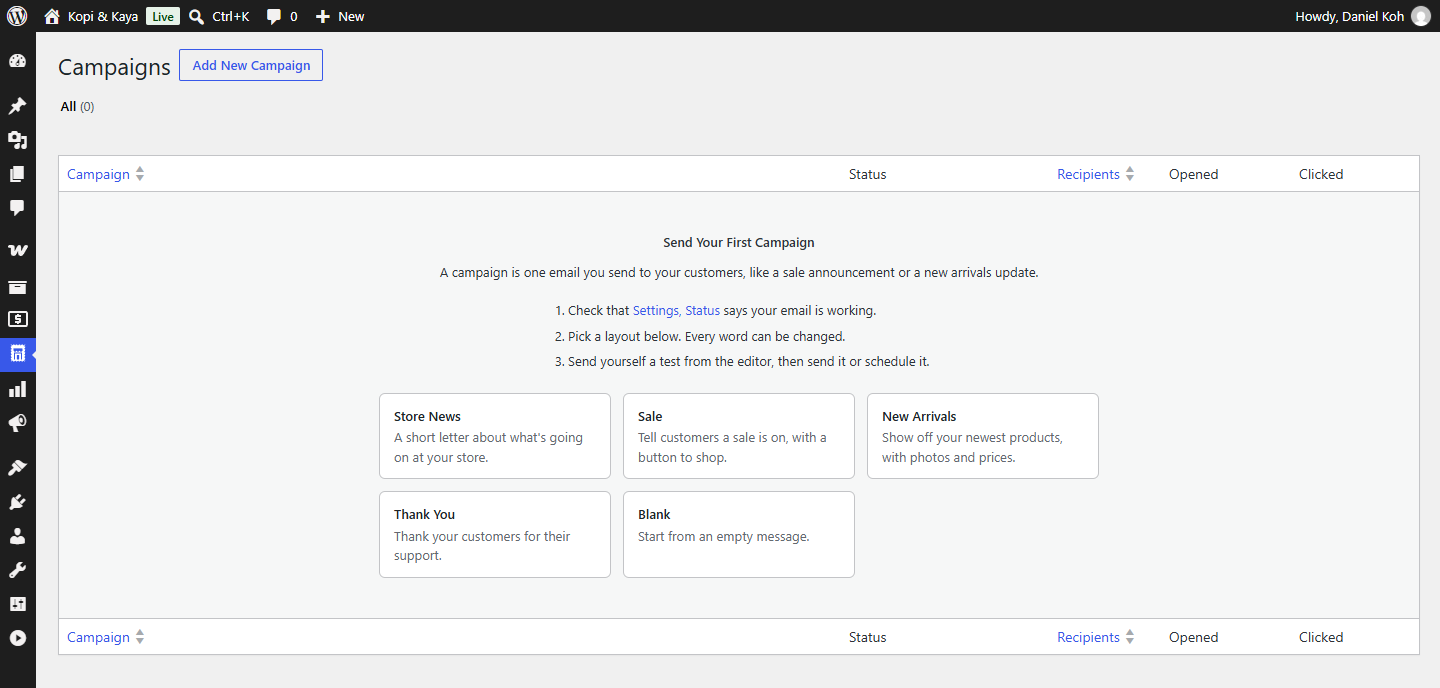Open the Howdy, Daniel Koh account menu

tap(1363, 16)
